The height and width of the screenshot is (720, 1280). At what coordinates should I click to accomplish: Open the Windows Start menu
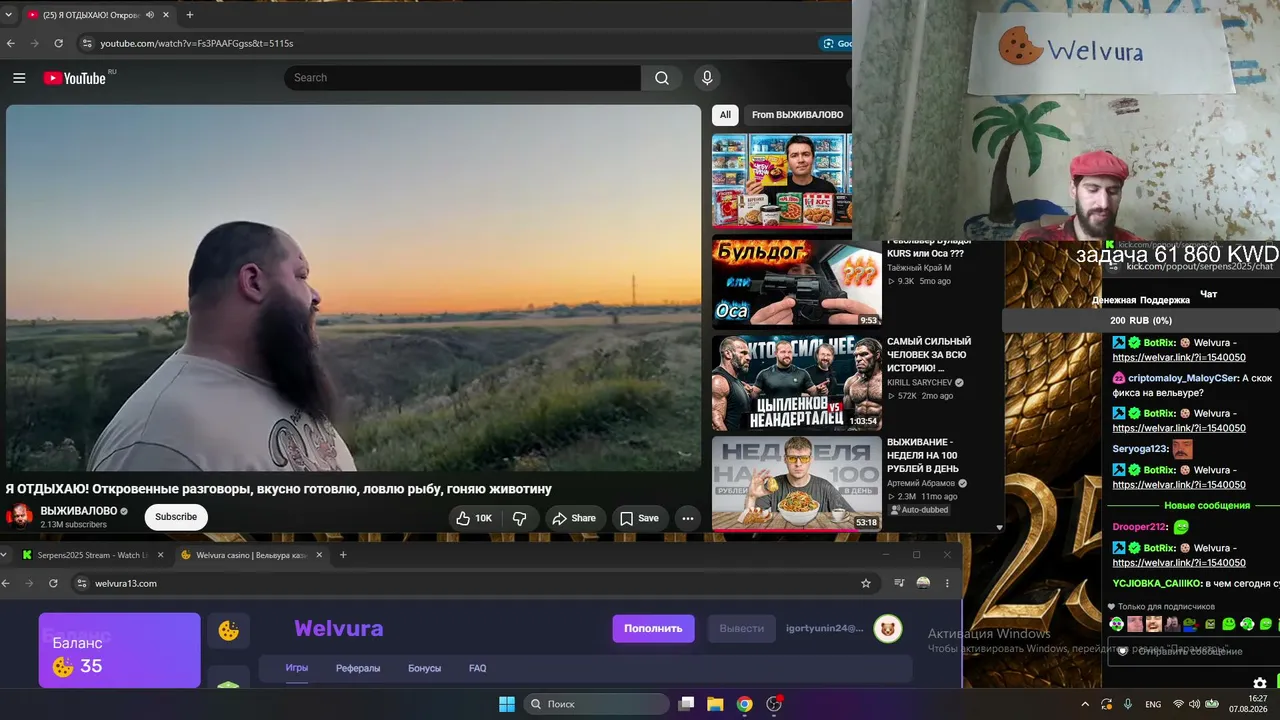tap(507, 704)
